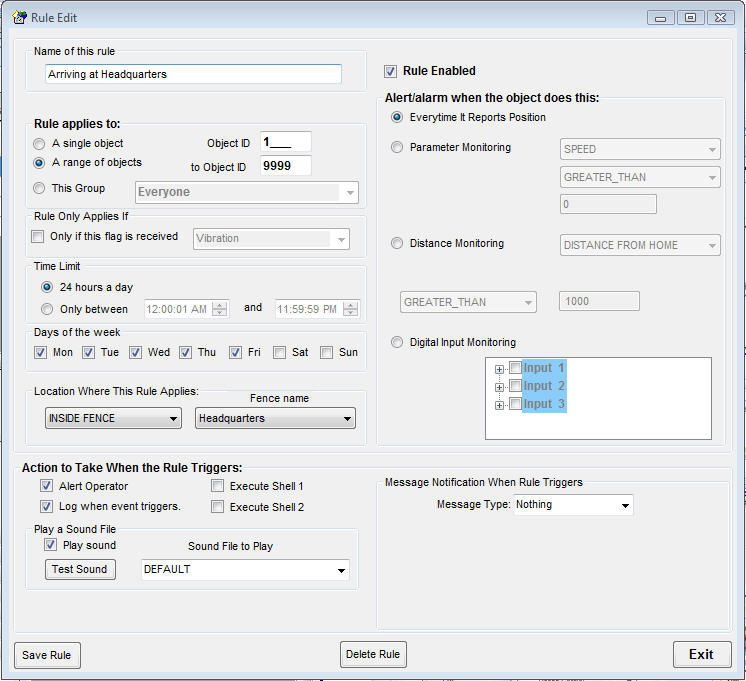This screenshot has width=746, height=681.
Task: Uncheck the Wed day checkbox
Action: pos(136,353)
